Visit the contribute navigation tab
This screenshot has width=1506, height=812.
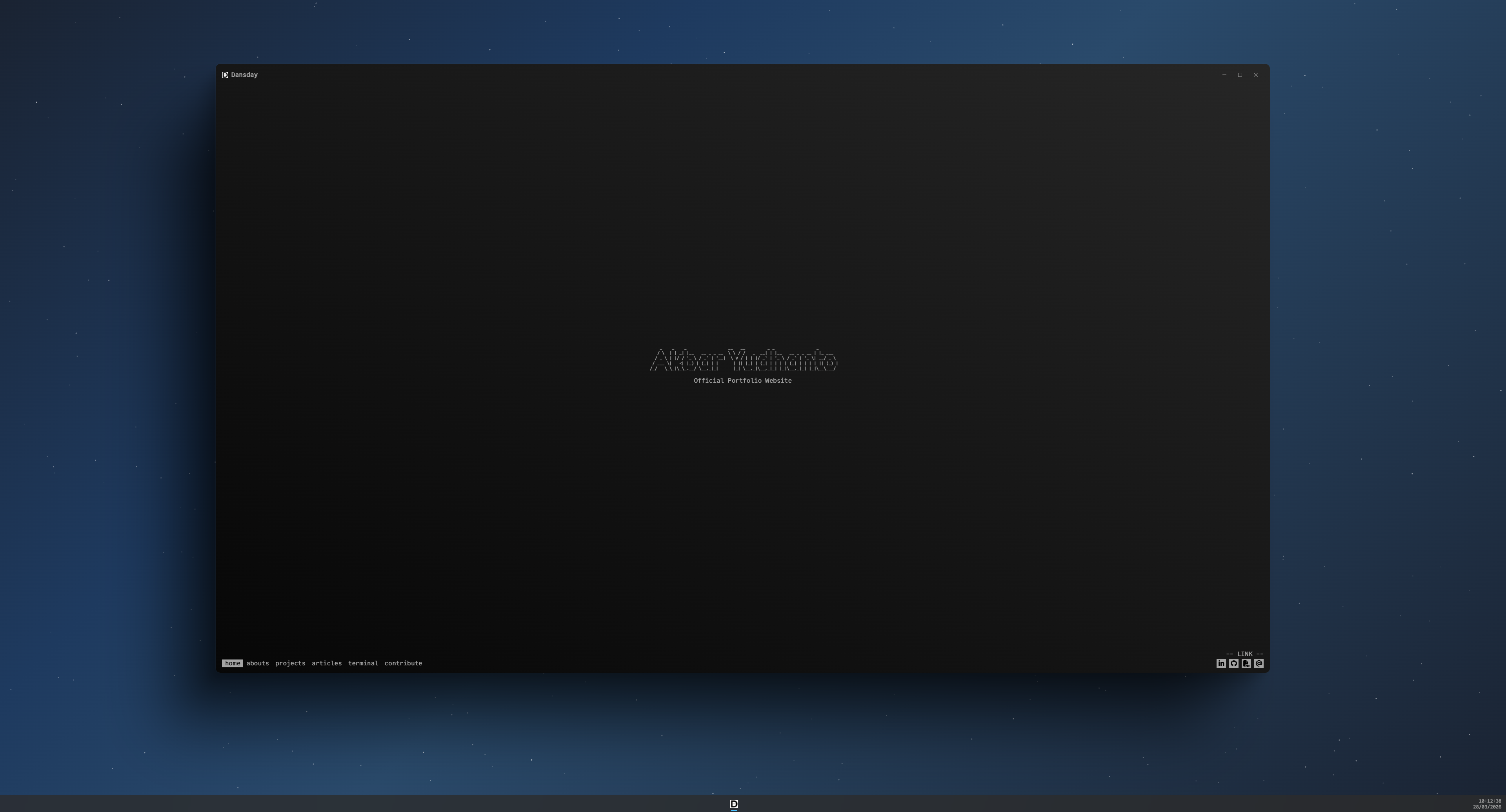coord(404,663)
